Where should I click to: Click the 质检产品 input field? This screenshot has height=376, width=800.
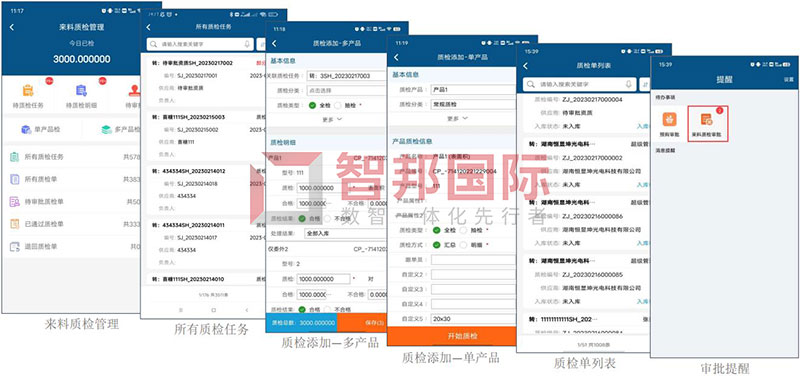[473, 89]
